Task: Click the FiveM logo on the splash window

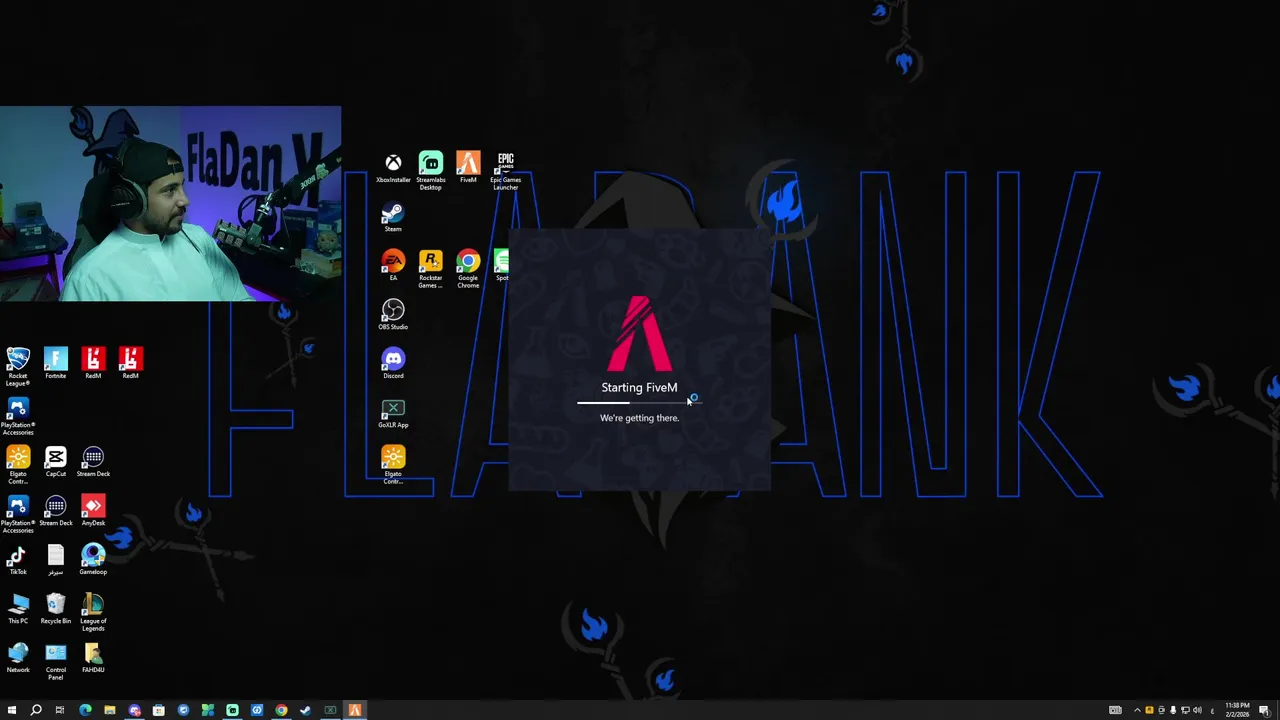Action: tap(639, 333)
